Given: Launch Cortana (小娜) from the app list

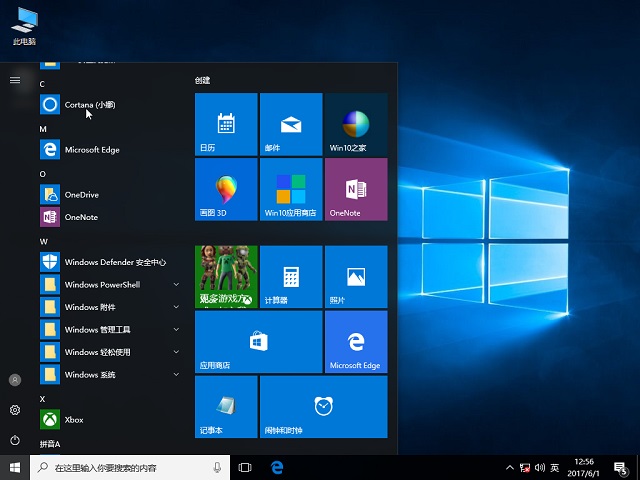Looking at the screenshot, I should 110,104.
